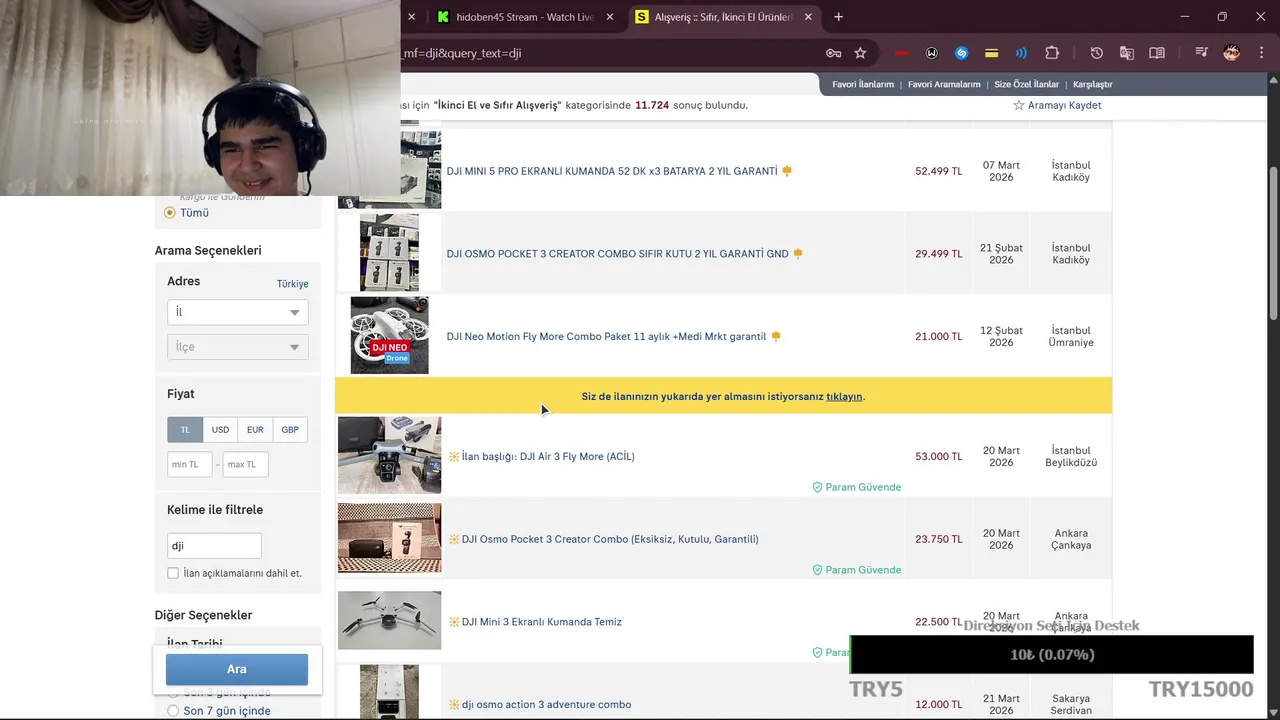Open the saved passwords key icon
1280x720 pixels.
point(833,53)
